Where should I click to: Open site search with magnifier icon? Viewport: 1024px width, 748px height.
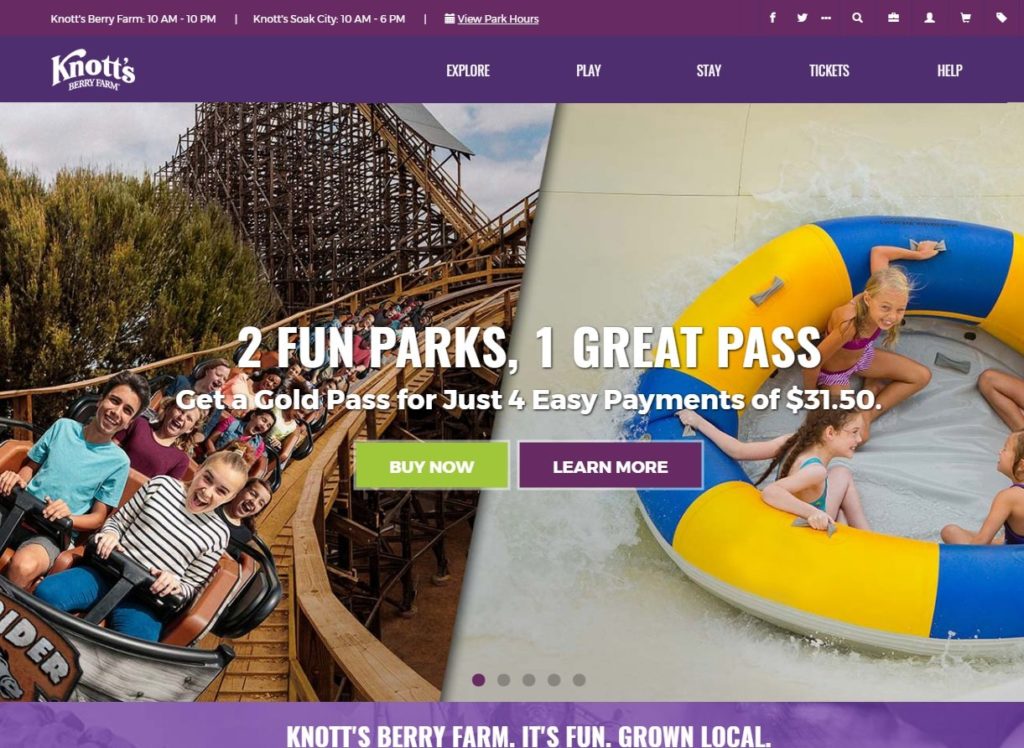[857, 18]
